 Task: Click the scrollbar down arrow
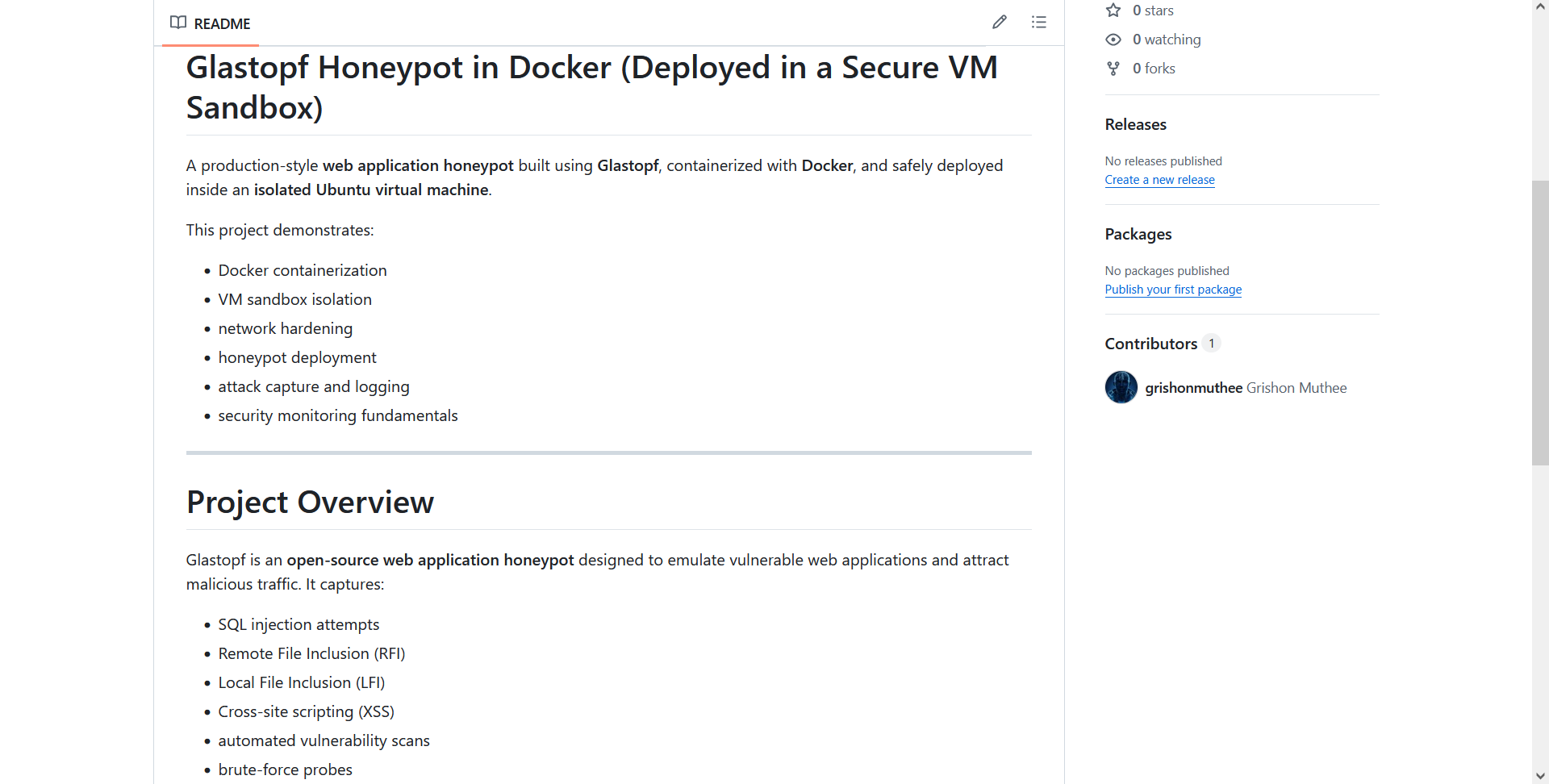click(x=1540, y=776)
